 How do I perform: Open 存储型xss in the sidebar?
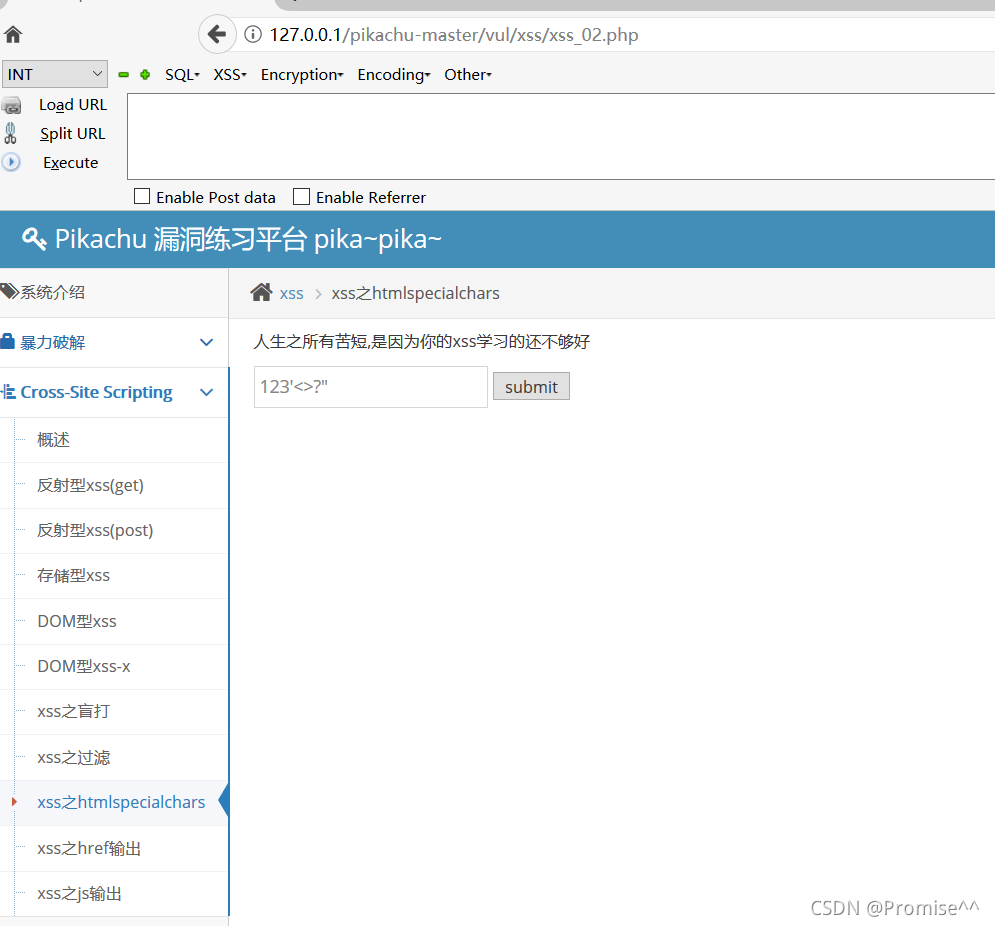click(x=73, y=576)
